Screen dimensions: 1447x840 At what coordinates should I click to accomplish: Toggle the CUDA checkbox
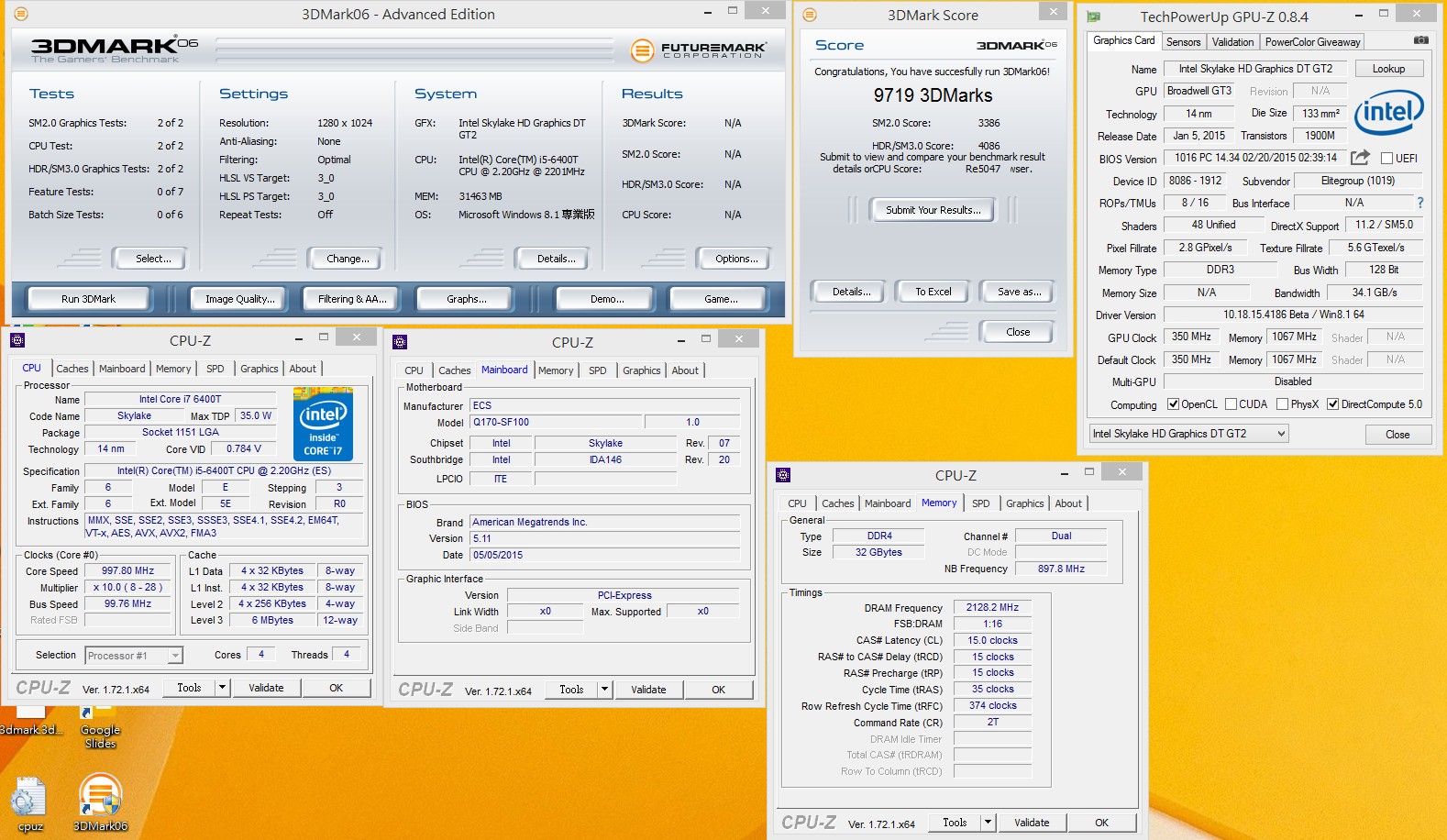(1231, 404)
